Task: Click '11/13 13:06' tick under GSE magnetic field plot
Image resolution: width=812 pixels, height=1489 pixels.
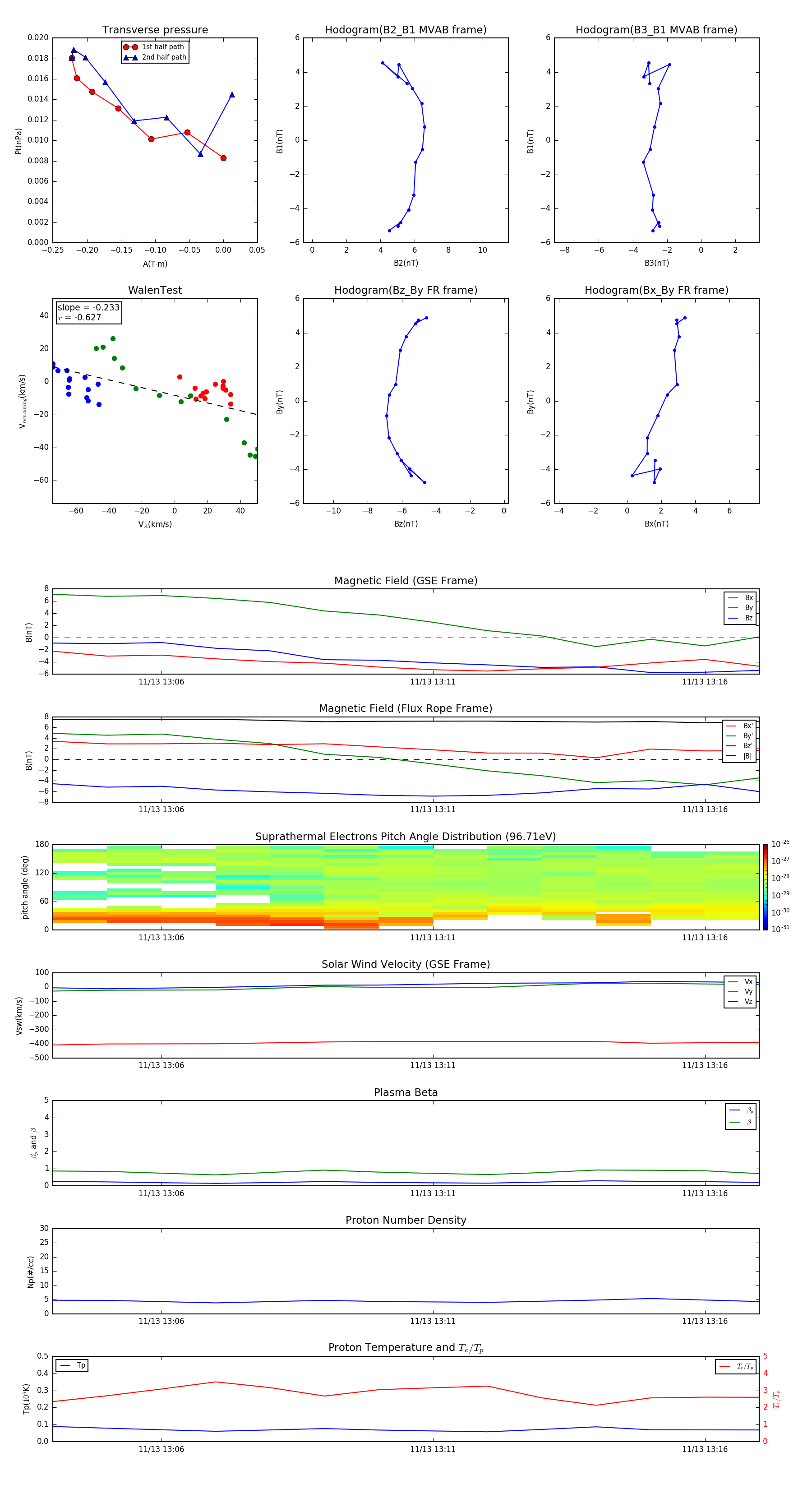Action: tap(161, 681)
